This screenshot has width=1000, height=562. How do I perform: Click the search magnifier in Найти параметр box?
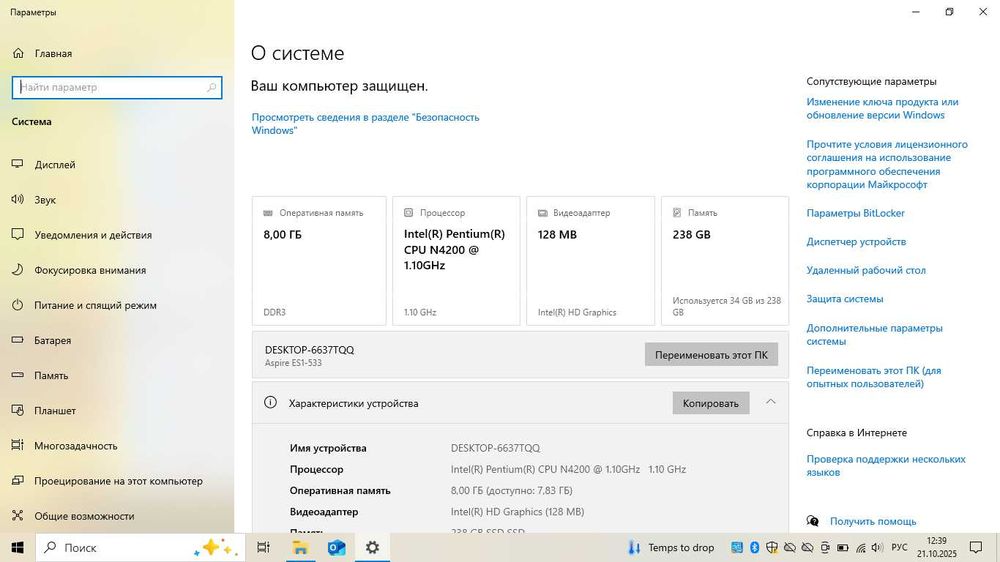(x=211, y=87)
